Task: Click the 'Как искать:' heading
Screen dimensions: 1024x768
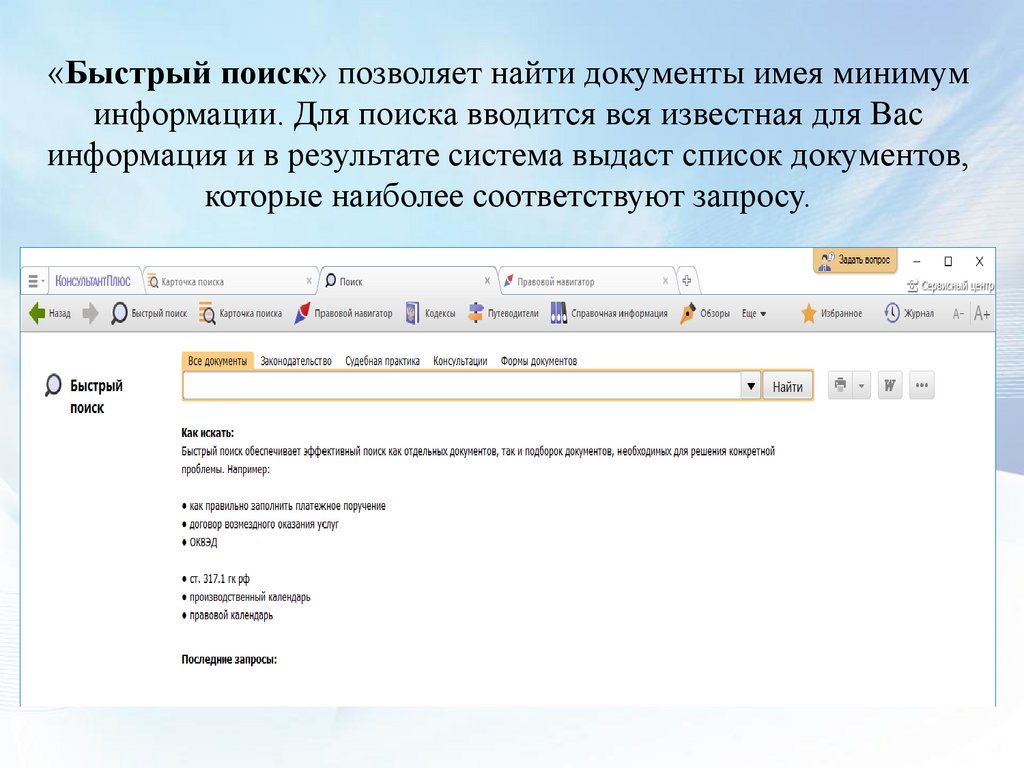Action: (x=208, y=433)
